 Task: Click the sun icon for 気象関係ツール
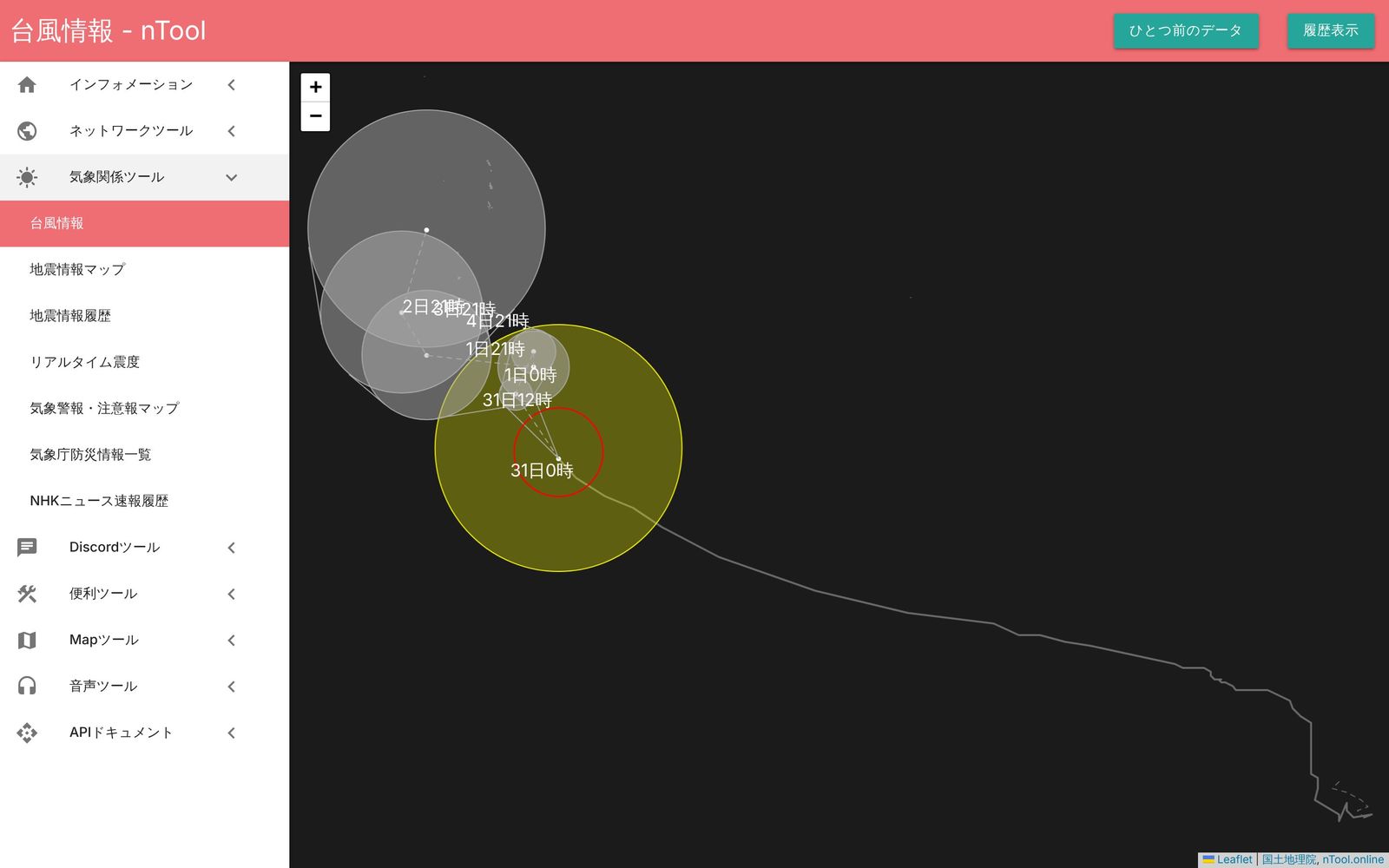(x=27, y=177)
